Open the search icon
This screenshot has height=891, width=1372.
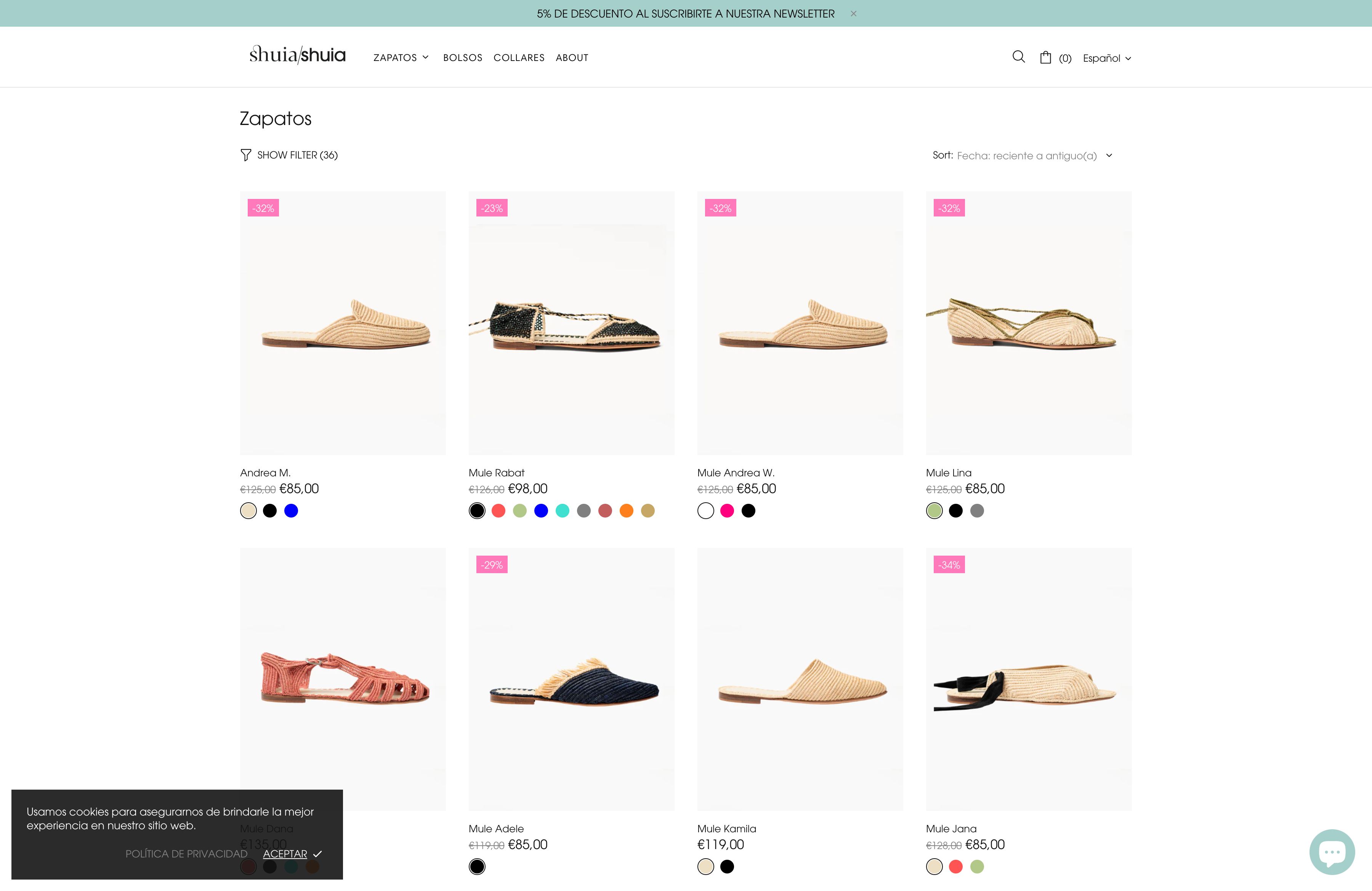1019,56
